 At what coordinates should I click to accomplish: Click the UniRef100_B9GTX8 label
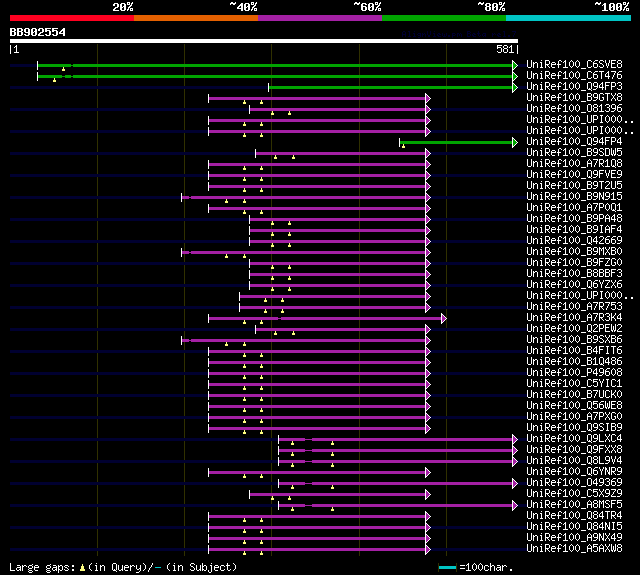[x=574, y=98]
